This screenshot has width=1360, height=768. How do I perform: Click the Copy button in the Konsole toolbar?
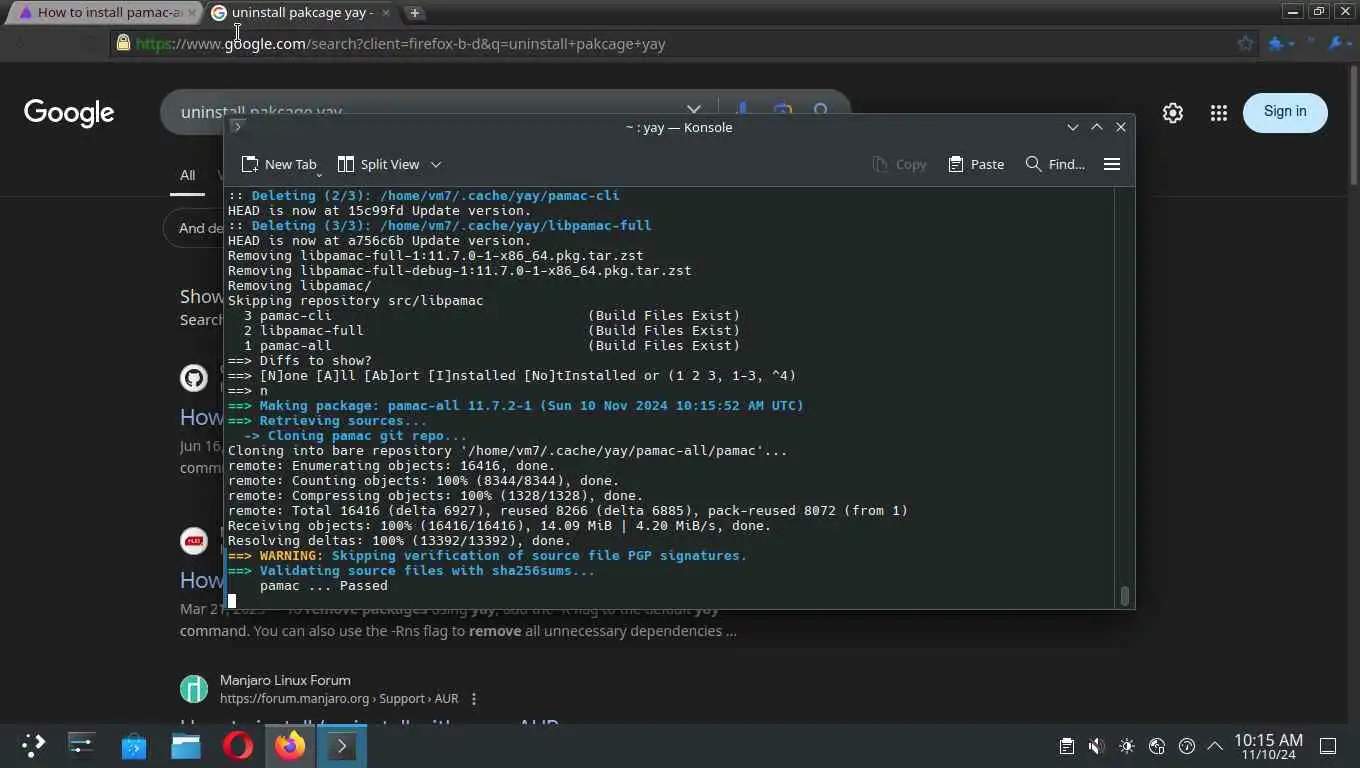tap(899, 164)
